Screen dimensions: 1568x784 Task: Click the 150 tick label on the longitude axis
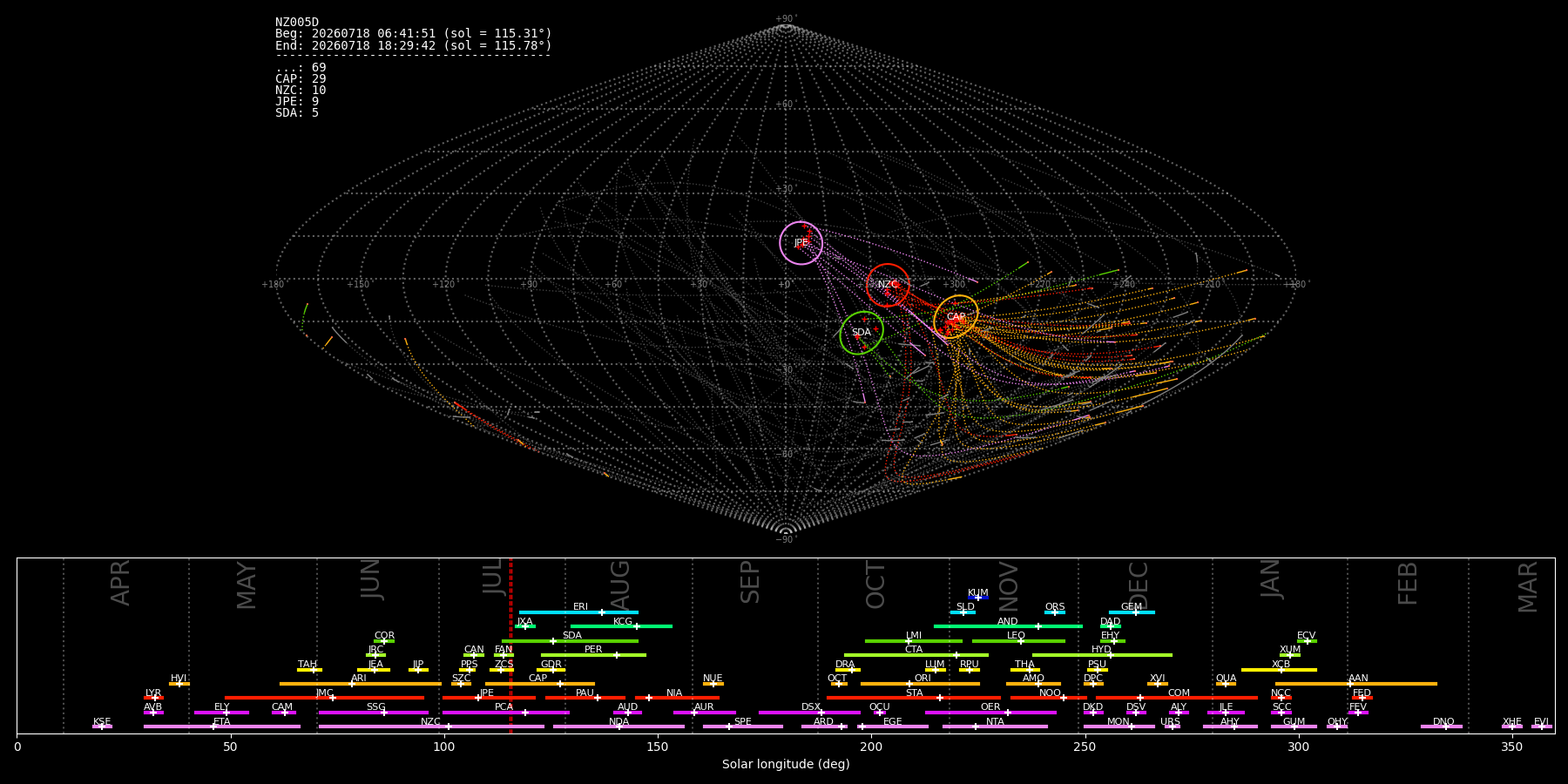[658, 747]
